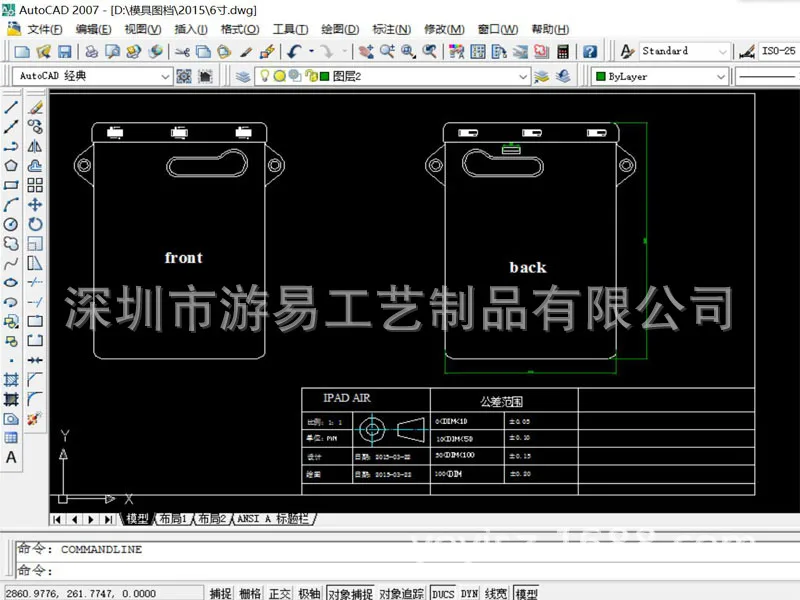800x600 pixels.
Task: Select the Move tool
Action: point(35,205)
